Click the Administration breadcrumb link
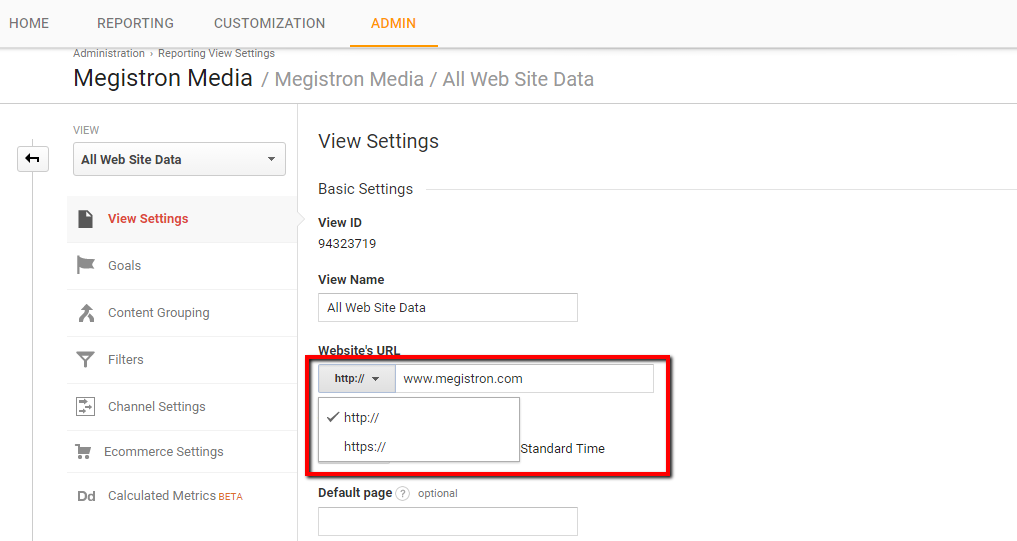The height and width of the screenshot is (541, 1017). click(x=109, y=53)
